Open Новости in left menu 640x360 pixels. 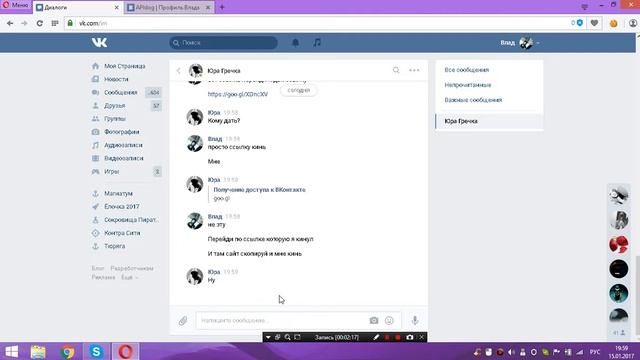click(x=116, y=79)
